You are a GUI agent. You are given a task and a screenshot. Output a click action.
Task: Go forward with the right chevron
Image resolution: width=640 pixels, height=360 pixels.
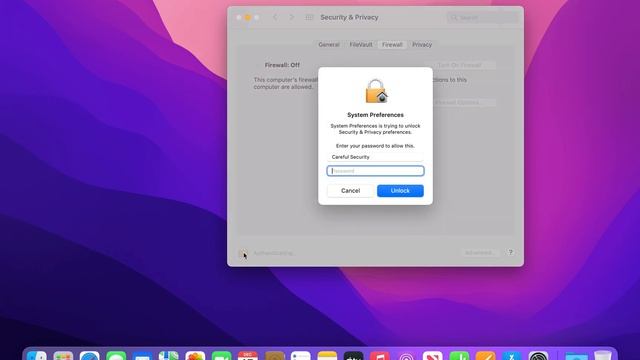291,18
